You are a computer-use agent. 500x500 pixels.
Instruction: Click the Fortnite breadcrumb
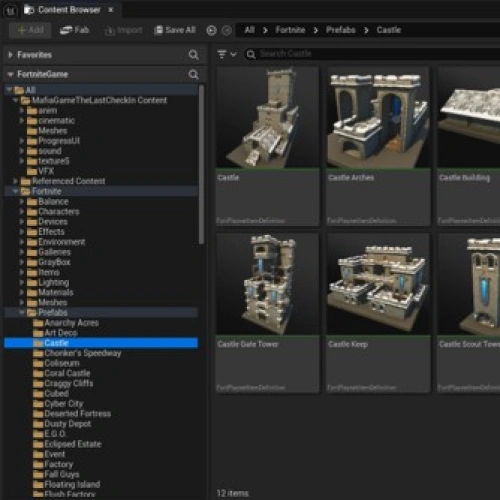tap(290, 30)
